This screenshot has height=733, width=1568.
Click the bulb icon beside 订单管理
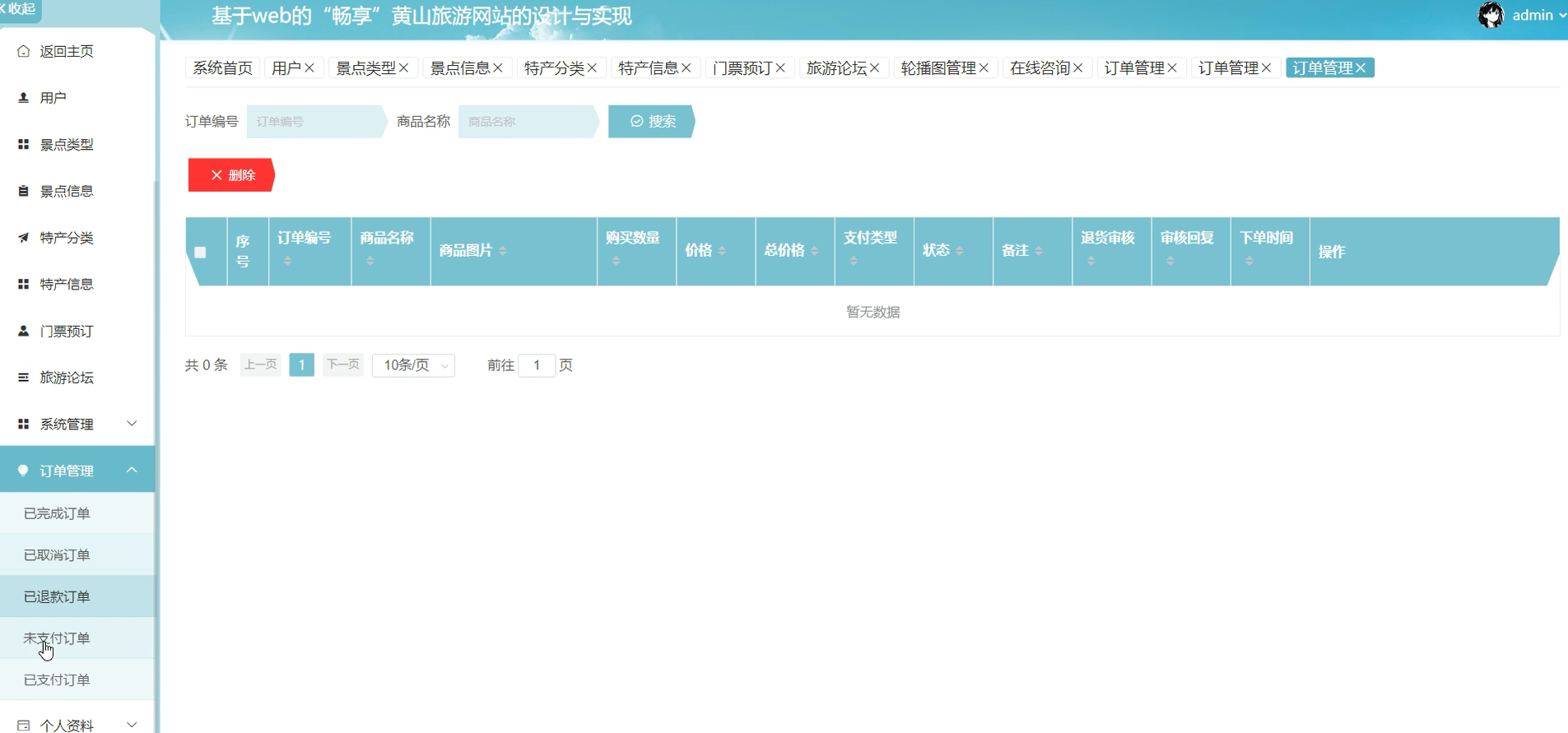point(23,471)
